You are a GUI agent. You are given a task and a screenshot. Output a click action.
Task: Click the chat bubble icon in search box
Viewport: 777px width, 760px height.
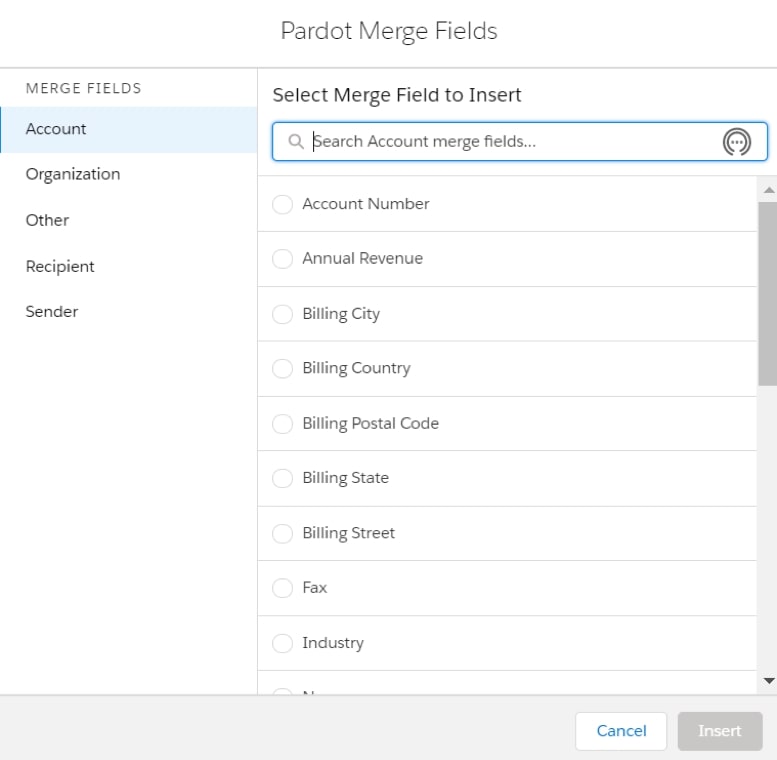[x=737, y=142]
